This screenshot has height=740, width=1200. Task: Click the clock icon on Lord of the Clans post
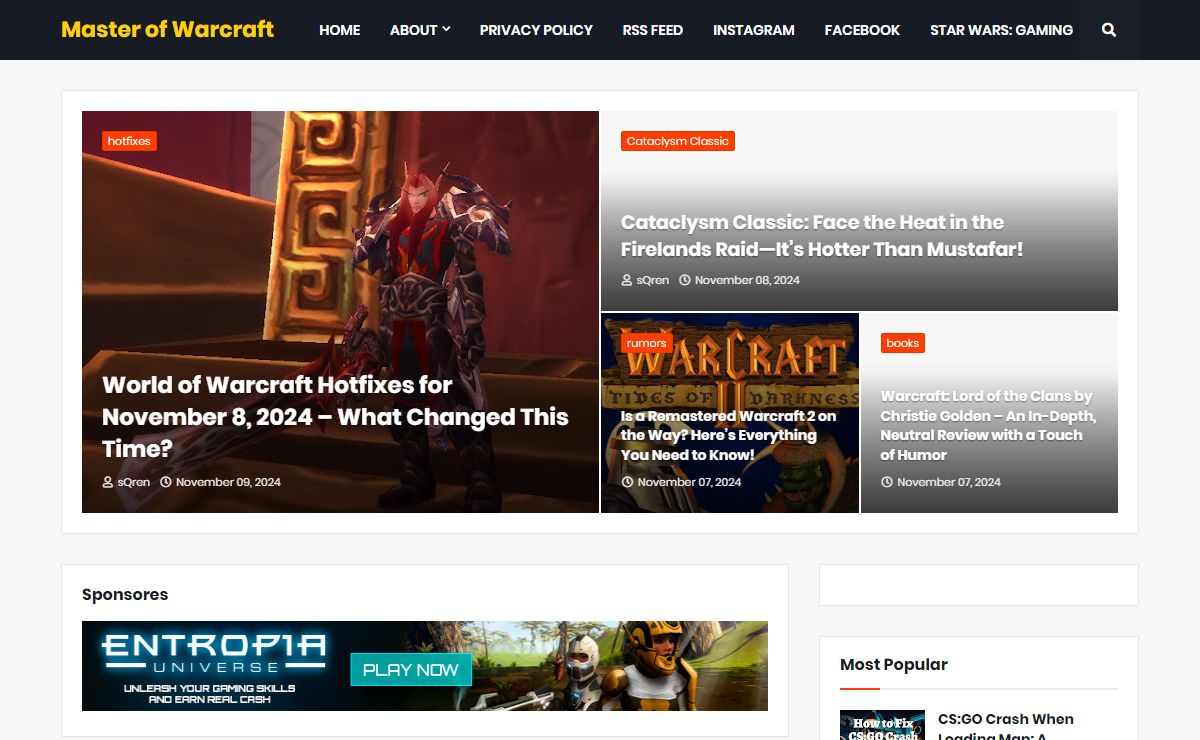pos(887,482)
